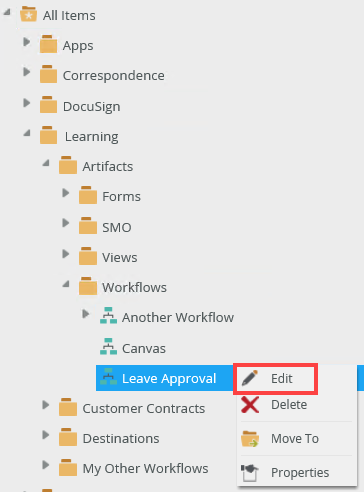The height and width of the screenshot is (492, 364).
Task: Collapse the Workflows folder arrow
Action: tap(66, 284)
